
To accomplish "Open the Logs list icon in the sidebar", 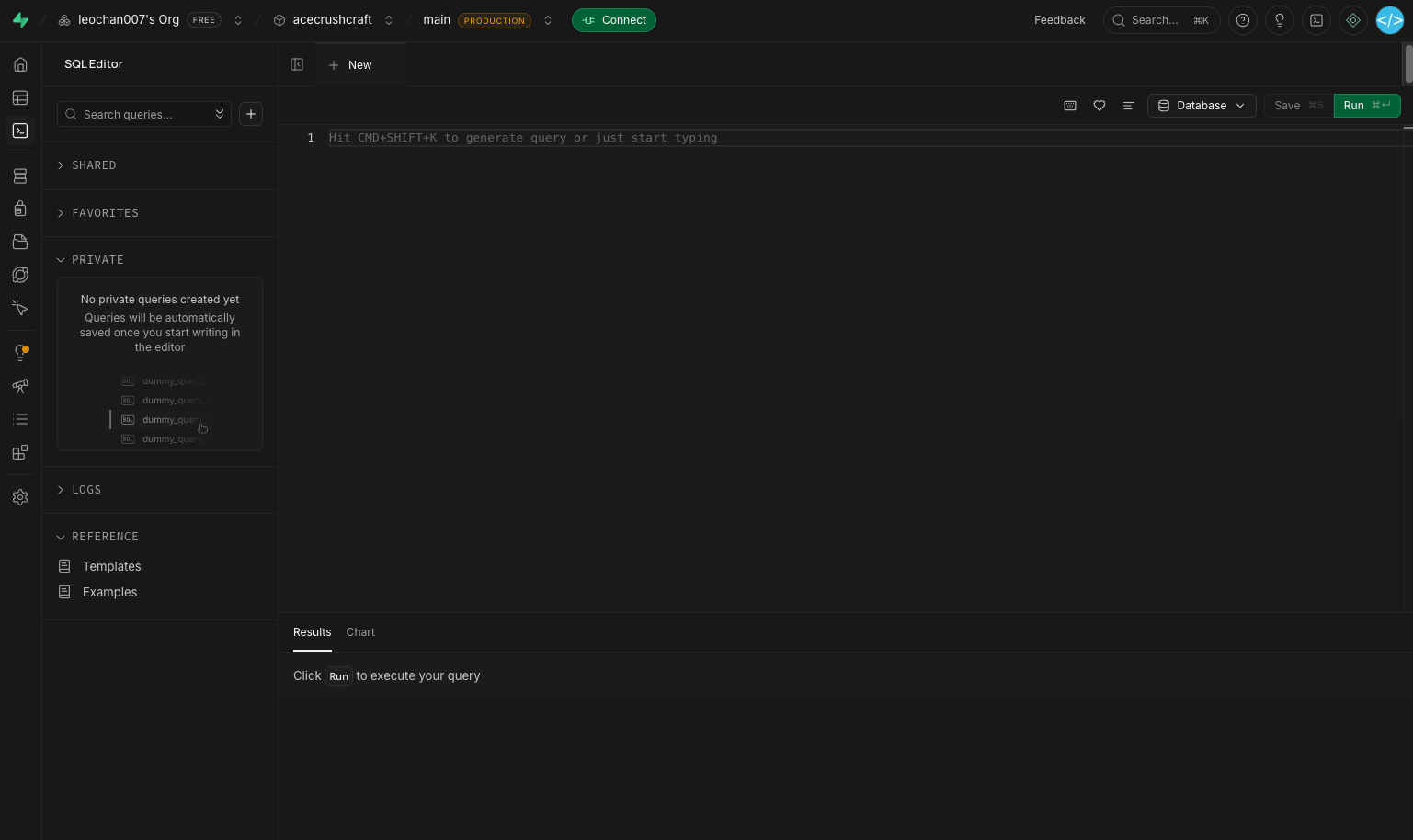I will pyautogui.click(x=20, y=419).
